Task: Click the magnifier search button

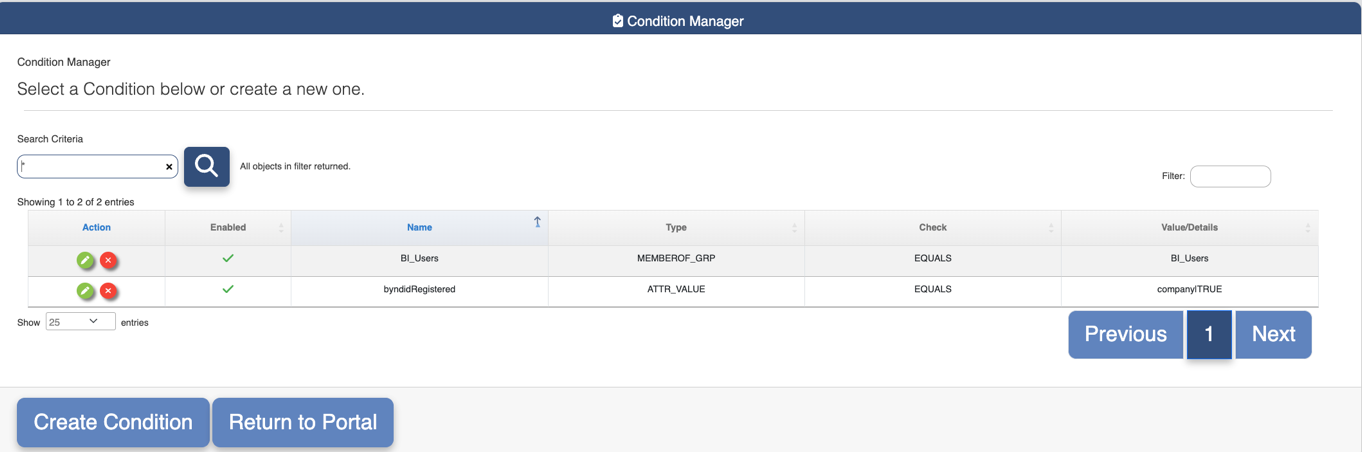Action: click(x=207, y=166)
